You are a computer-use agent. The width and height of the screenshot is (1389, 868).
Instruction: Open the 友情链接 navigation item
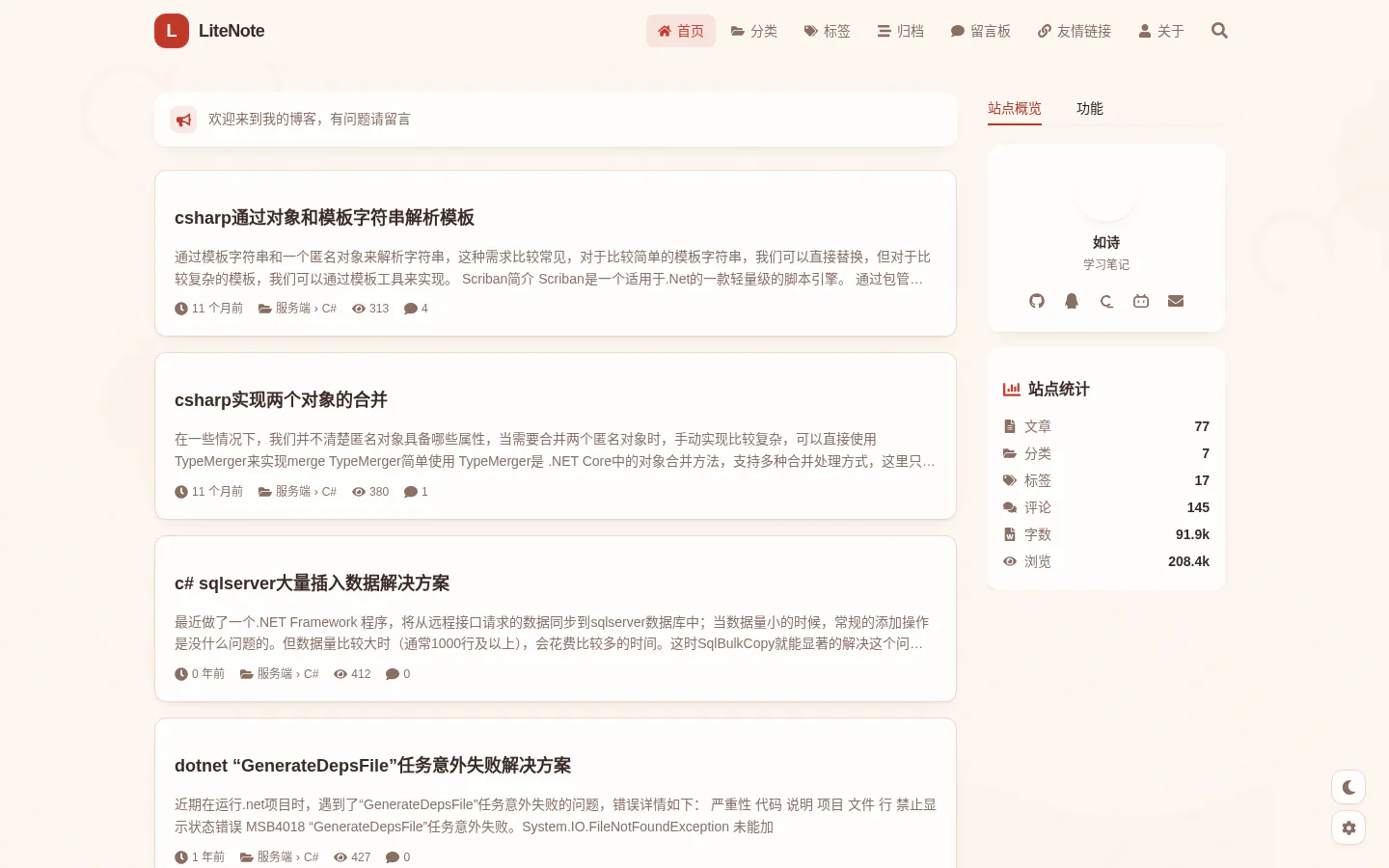(1075, 31)
